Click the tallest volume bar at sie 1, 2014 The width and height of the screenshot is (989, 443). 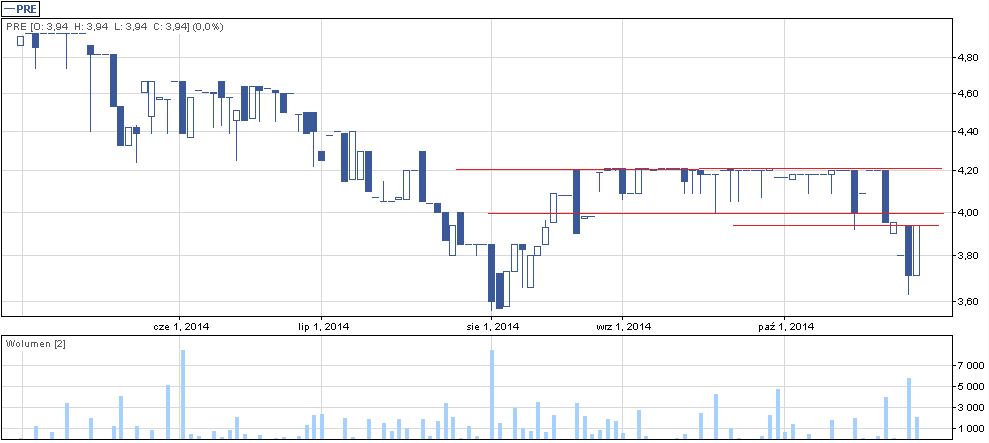point(491,394)
